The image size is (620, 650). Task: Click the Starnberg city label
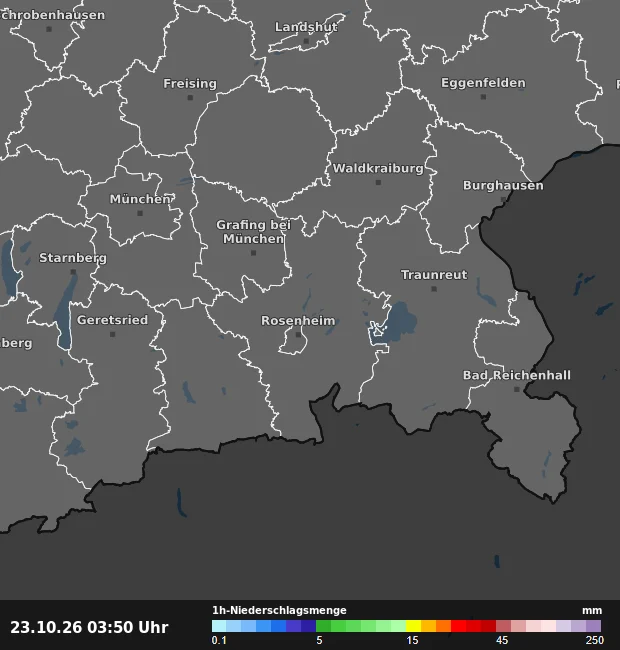coord(73,258)
